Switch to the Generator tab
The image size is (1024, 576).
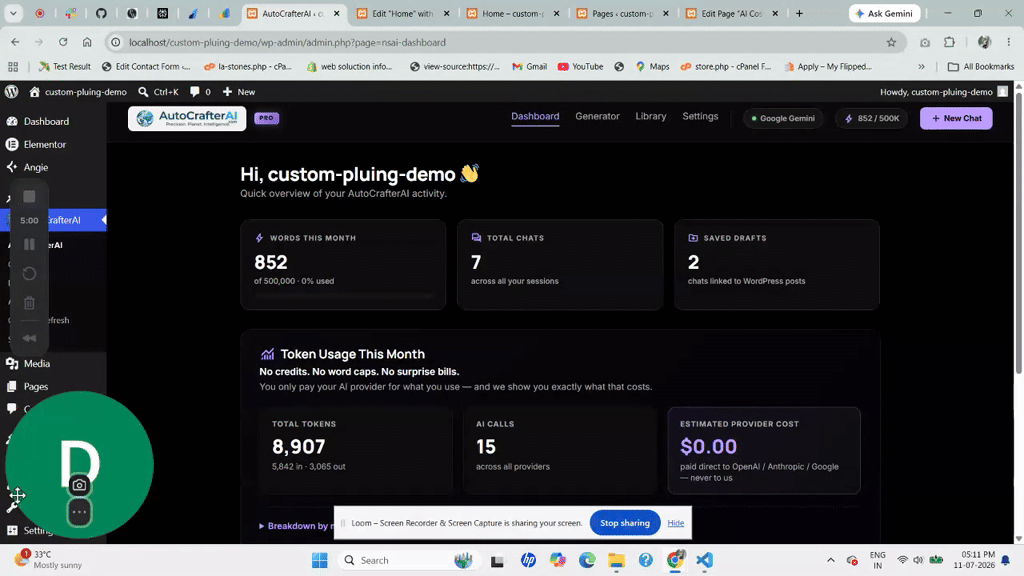[597, 116]
